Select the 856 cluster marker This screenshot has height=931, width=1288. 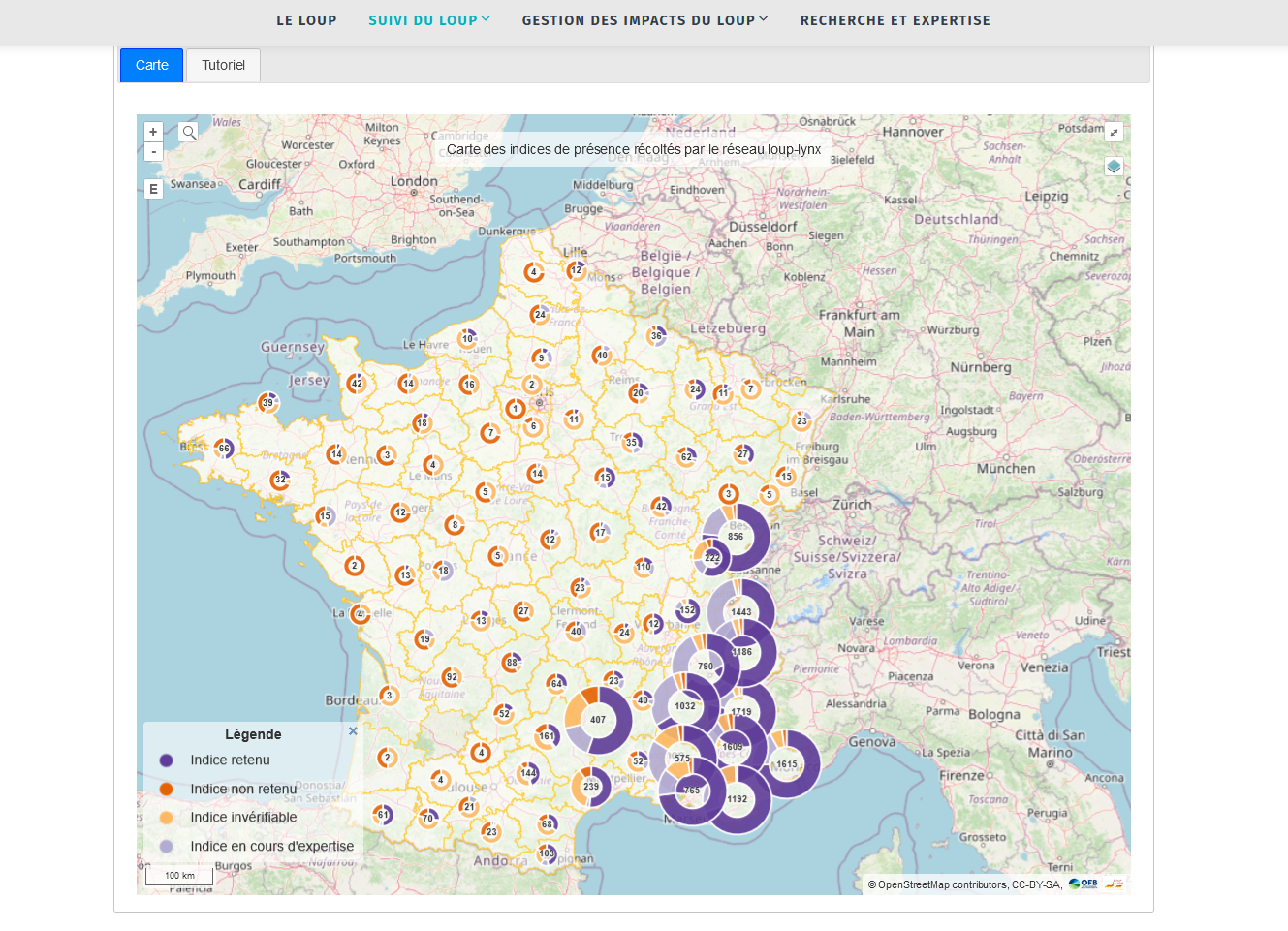click(736, 537)
